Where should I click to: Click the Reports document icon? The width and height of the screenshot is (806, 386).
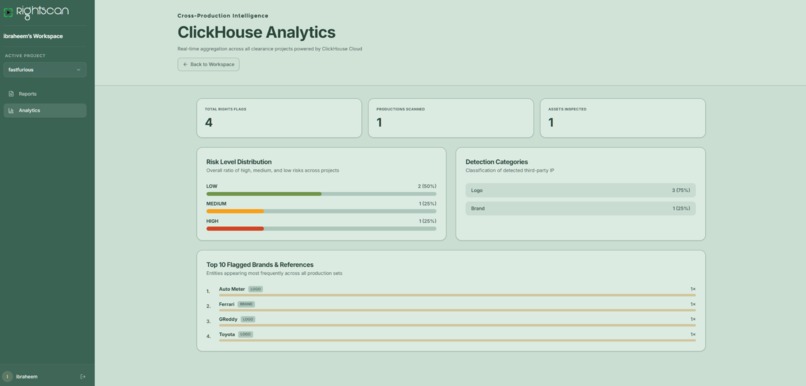click(x=11, y=94)
